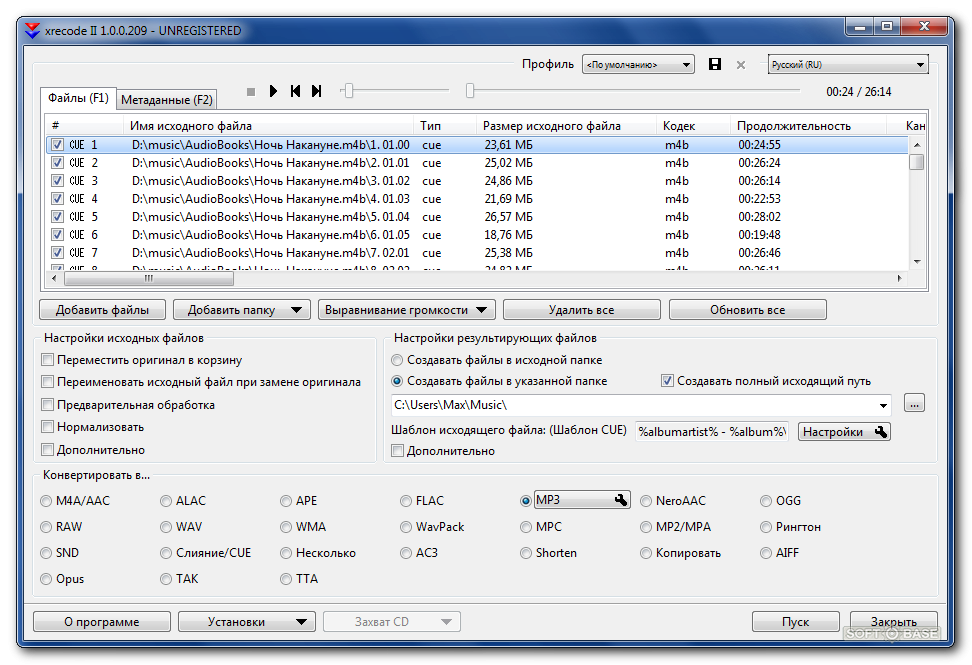Toggle output files Дополнительно checkbox

397,451
